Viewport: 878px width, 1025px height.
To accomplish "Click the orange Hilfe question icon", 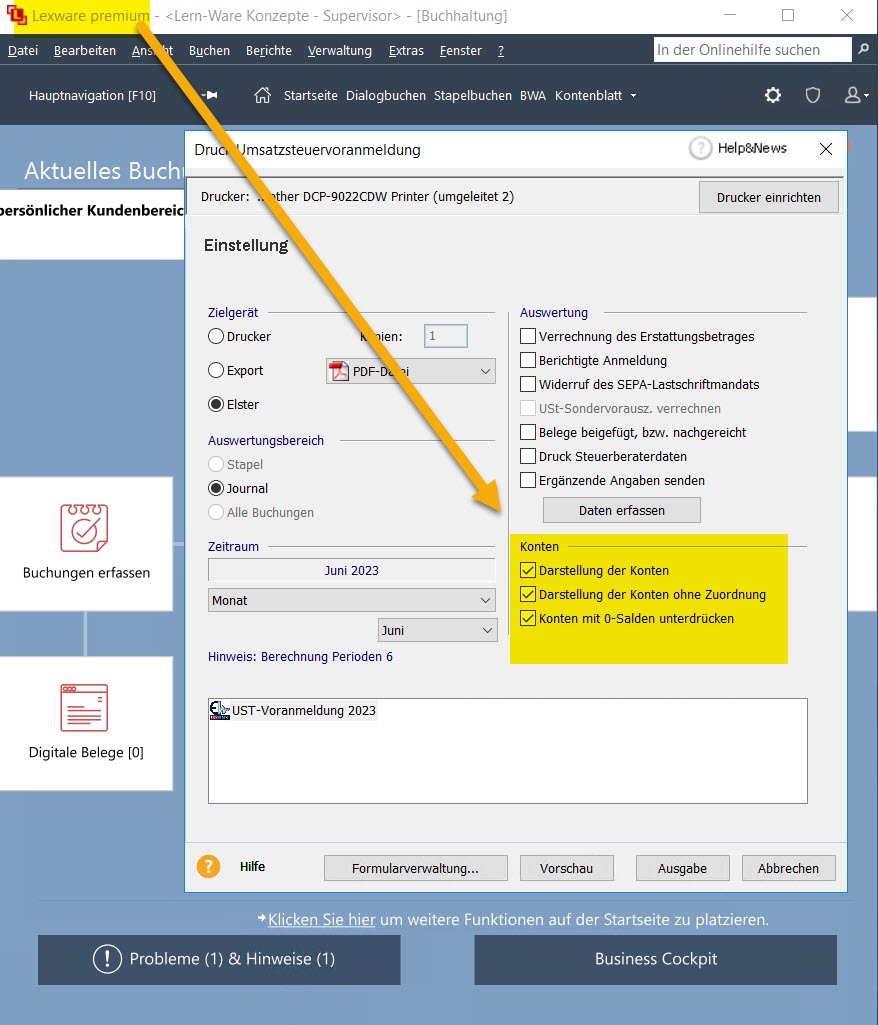I will click(209, 867).
